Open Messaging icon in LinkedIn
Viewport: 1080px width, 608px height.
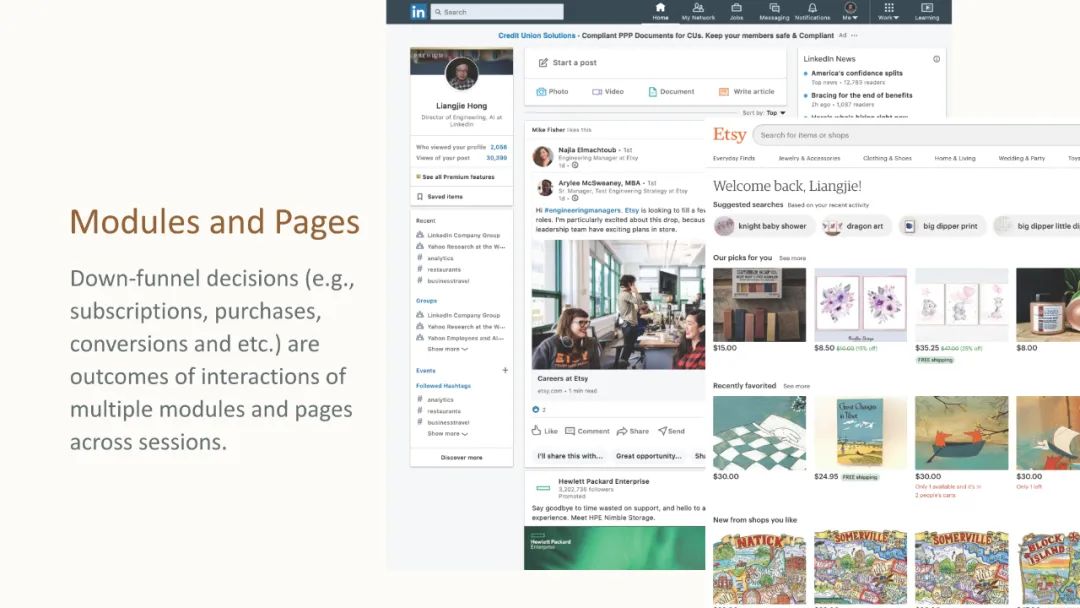(774, 12)
